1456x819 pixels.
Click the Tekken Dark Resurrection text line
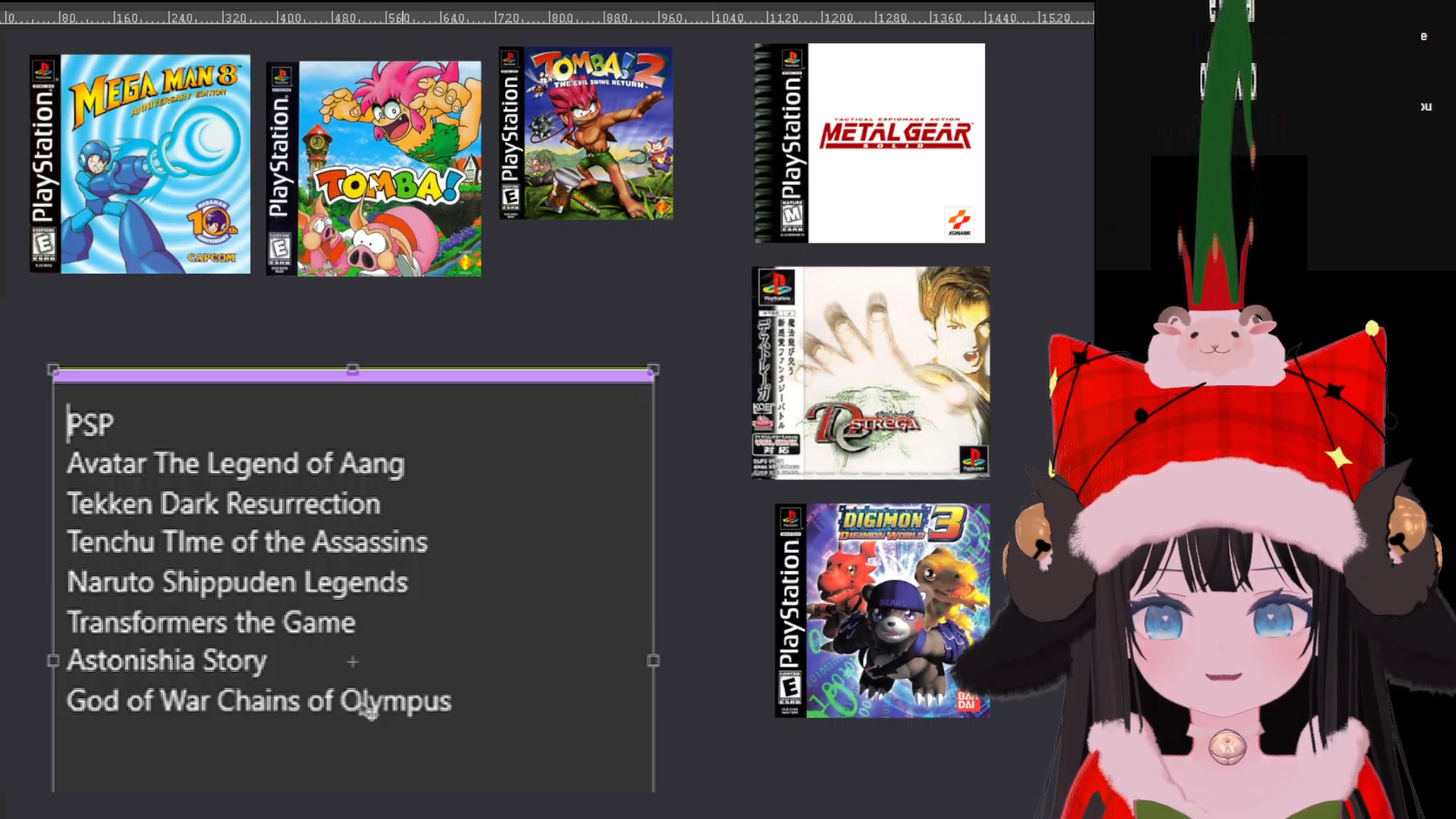tap(224, 504)
